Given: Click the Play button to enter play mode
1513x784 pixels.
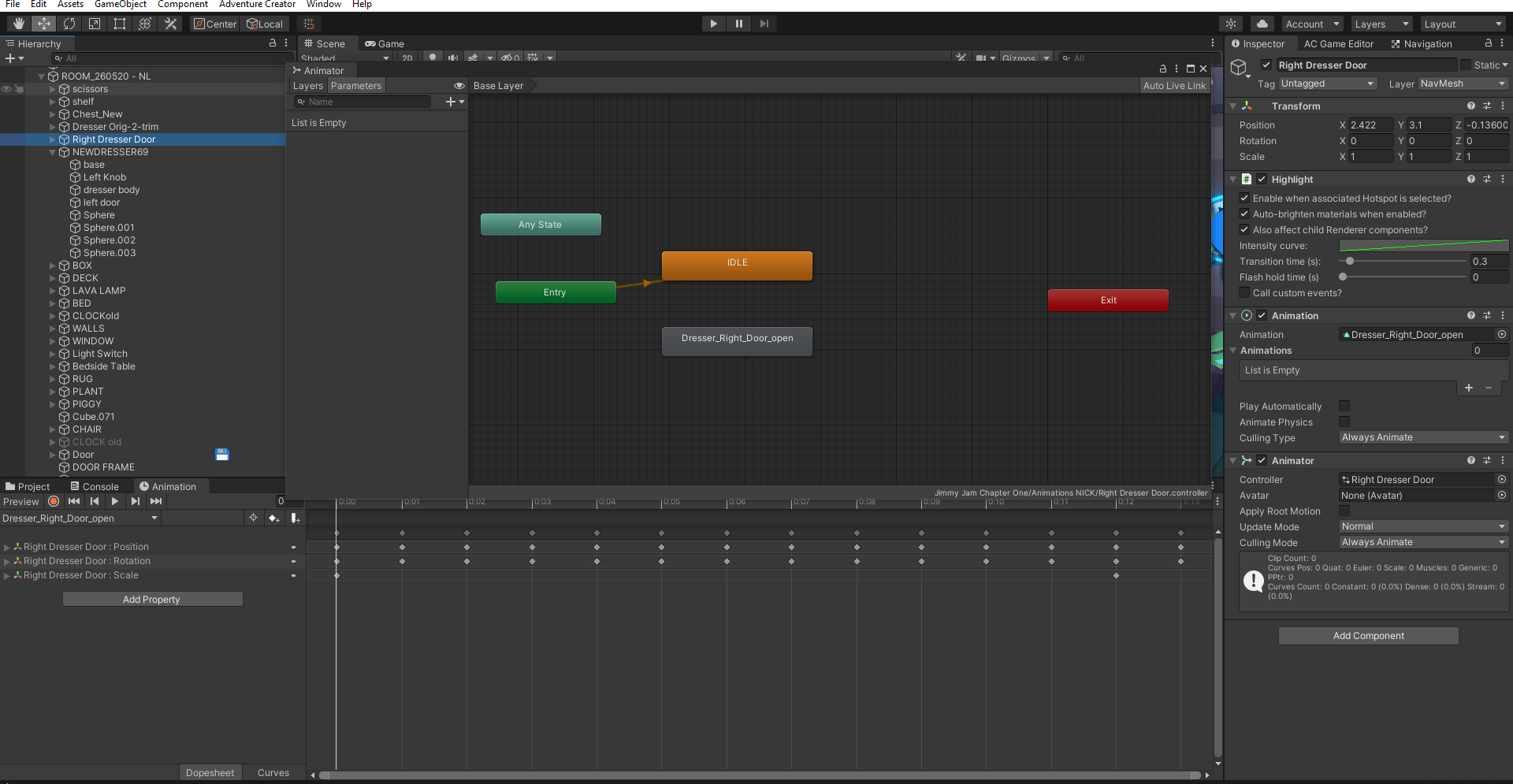Looking at the screenshot, I should pos(713,24).
